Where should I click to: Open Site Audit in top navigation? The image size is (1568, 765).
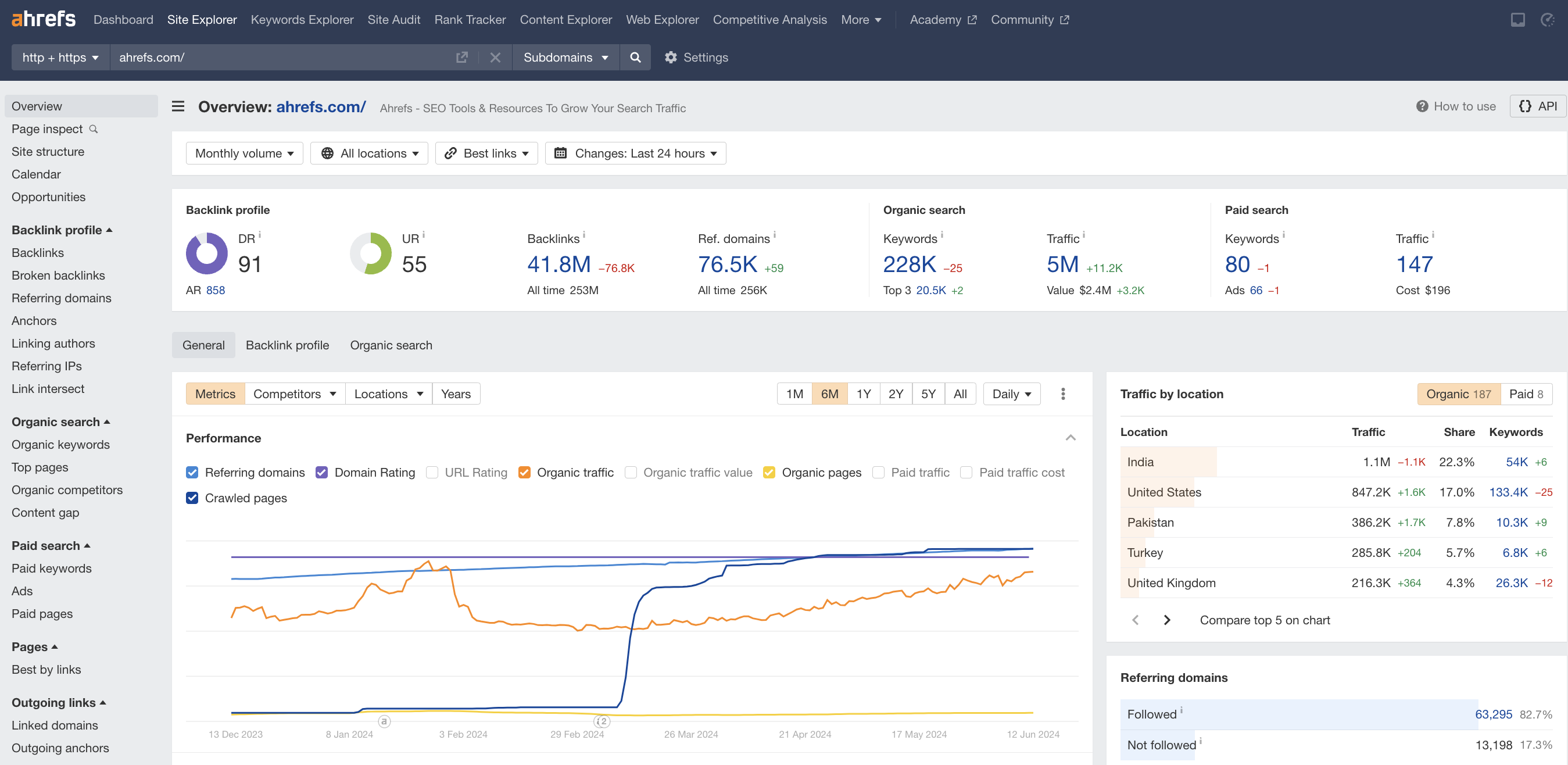394,20
